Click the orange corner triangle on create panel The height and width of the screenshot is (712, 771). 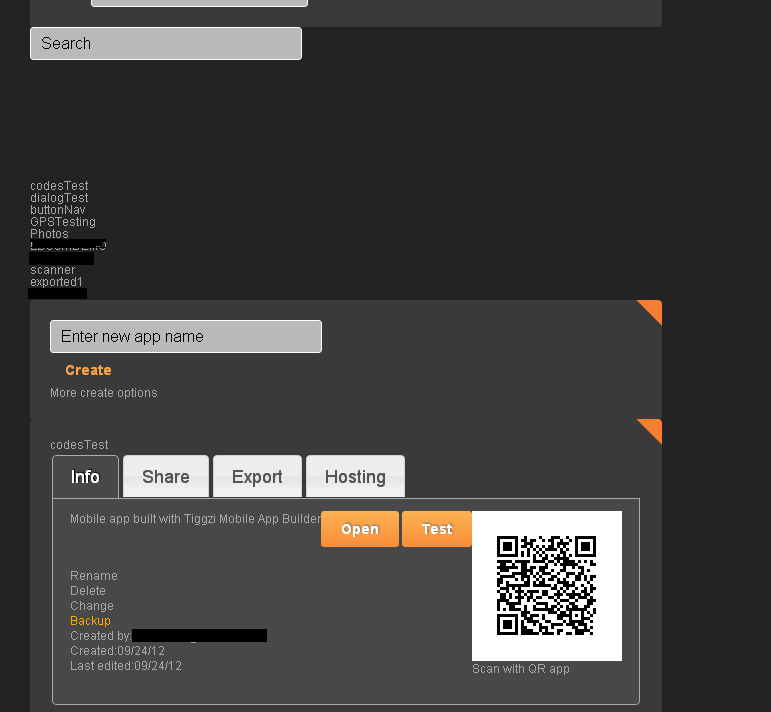(652, 310)
